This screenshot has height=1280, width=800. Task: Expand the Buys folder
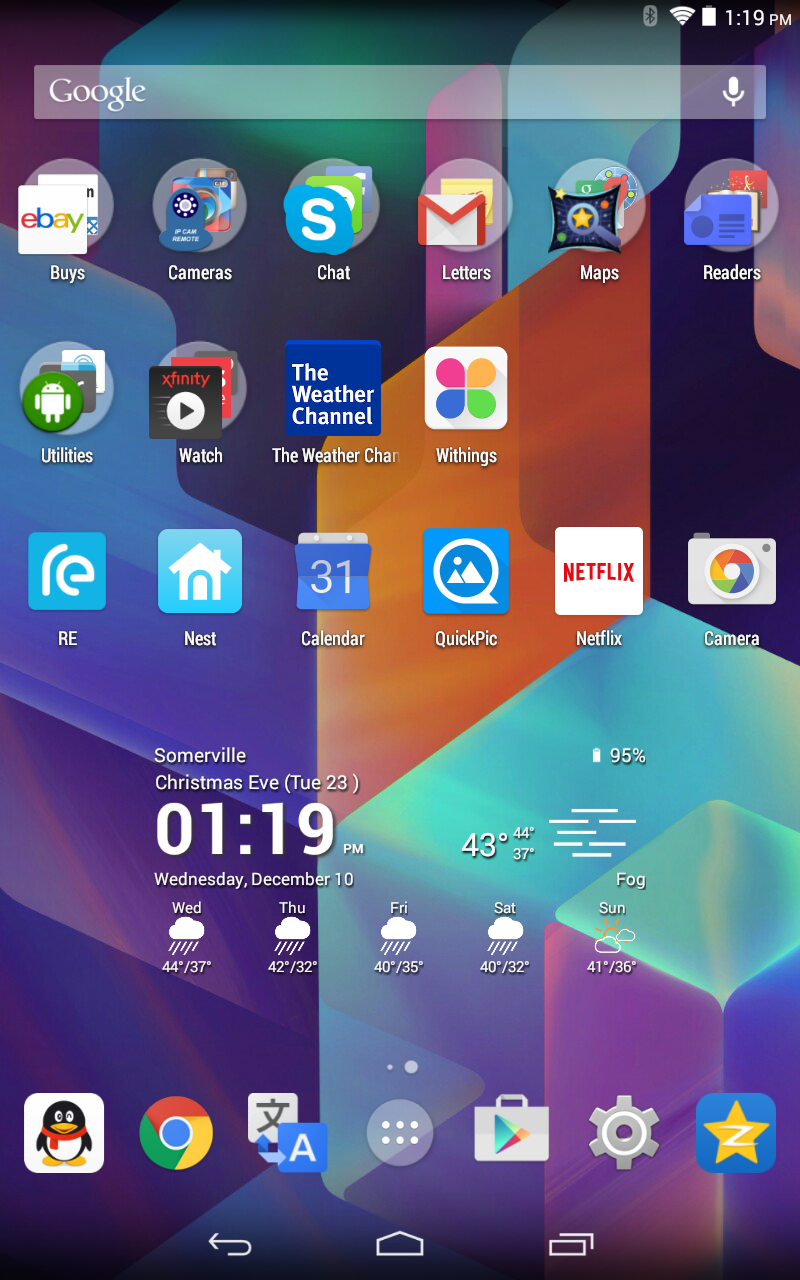click(x=67, y=206)
